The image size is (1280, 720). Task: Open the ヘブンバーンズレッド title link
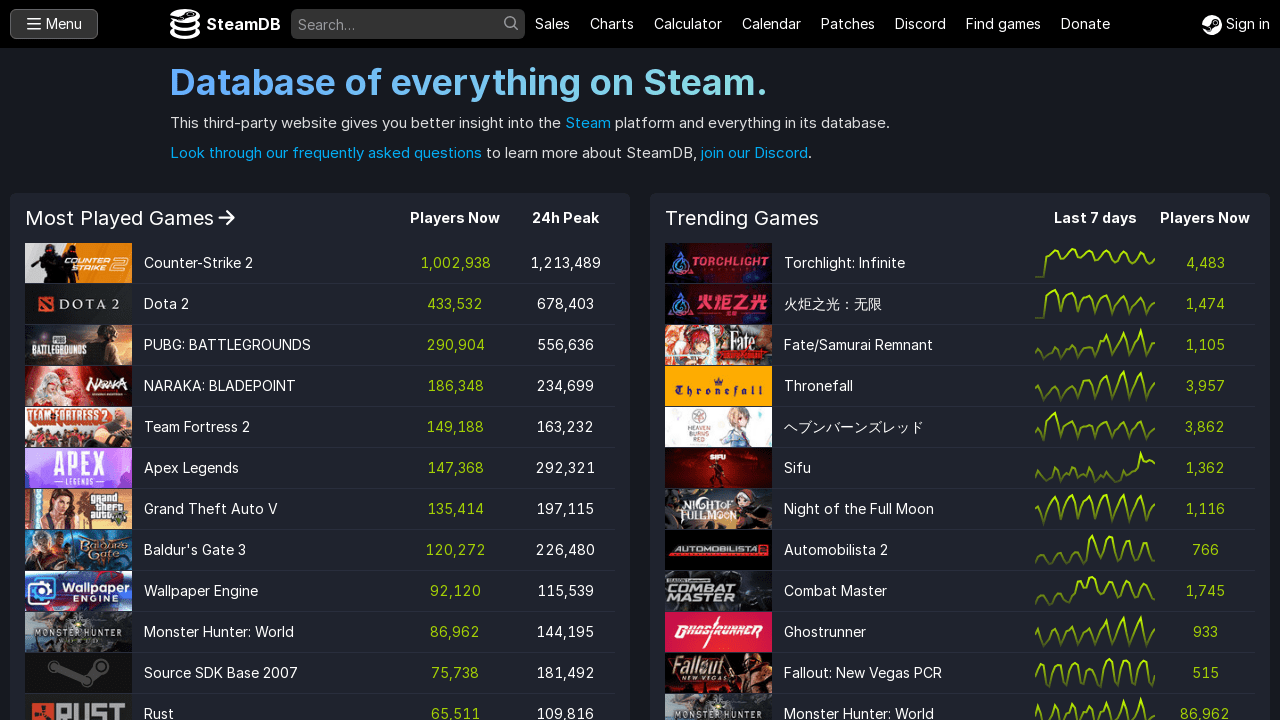click(853, 427)
